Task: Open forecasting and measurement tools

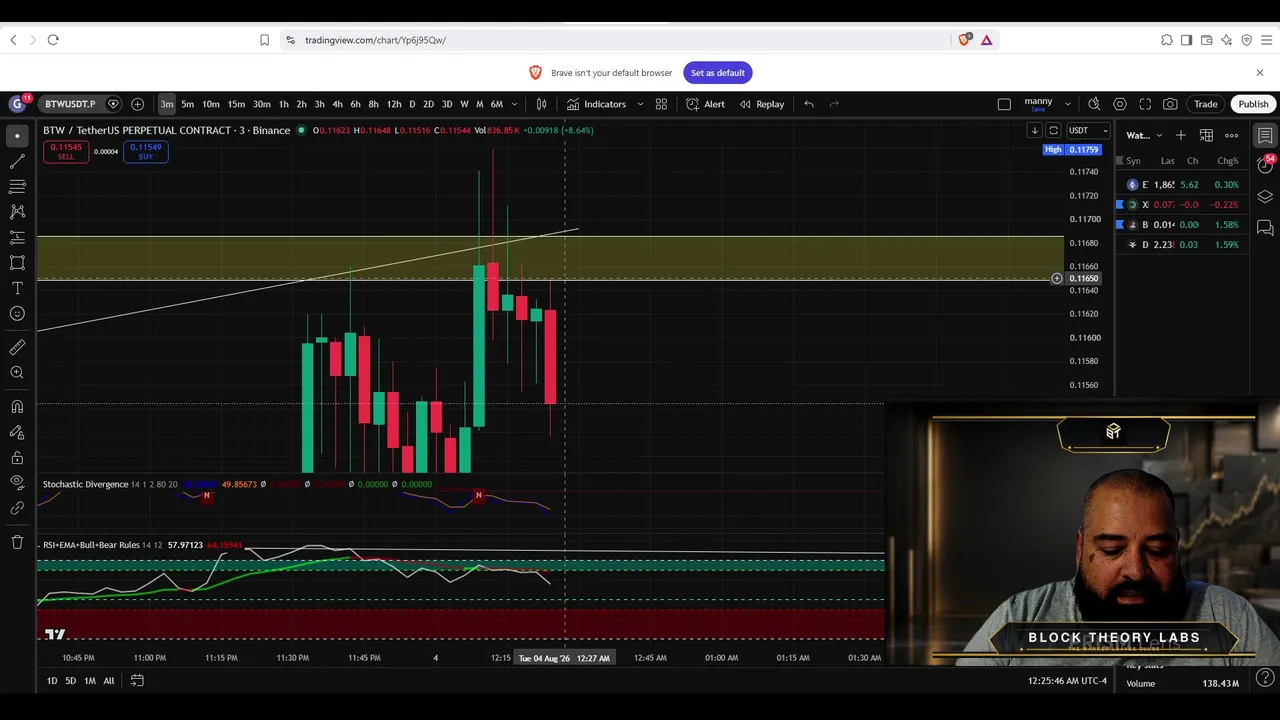Action: [17, 238]
